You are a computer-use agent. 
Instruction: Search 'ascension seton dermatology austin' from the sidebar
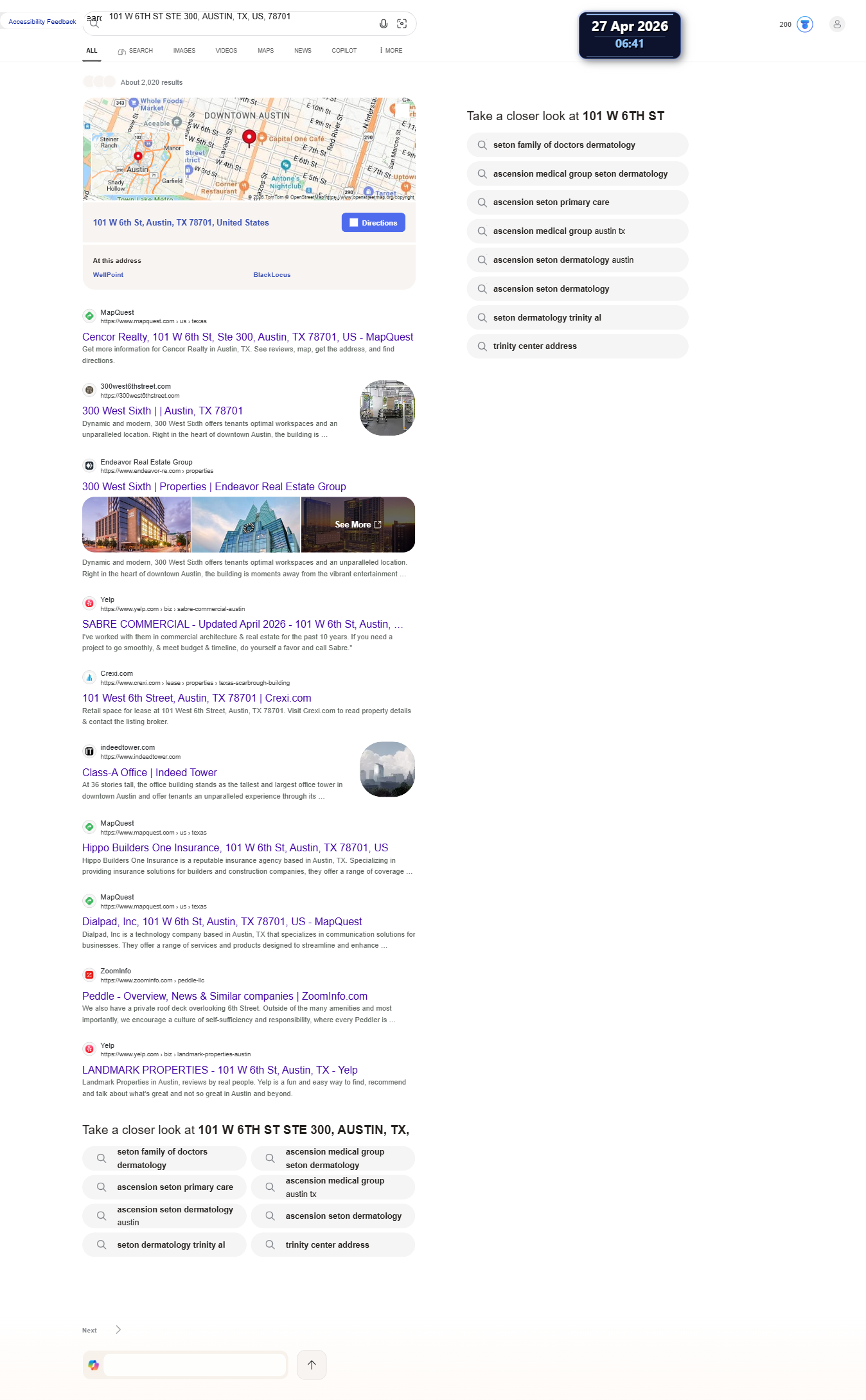pyautogui.click(x=578, y=260)
